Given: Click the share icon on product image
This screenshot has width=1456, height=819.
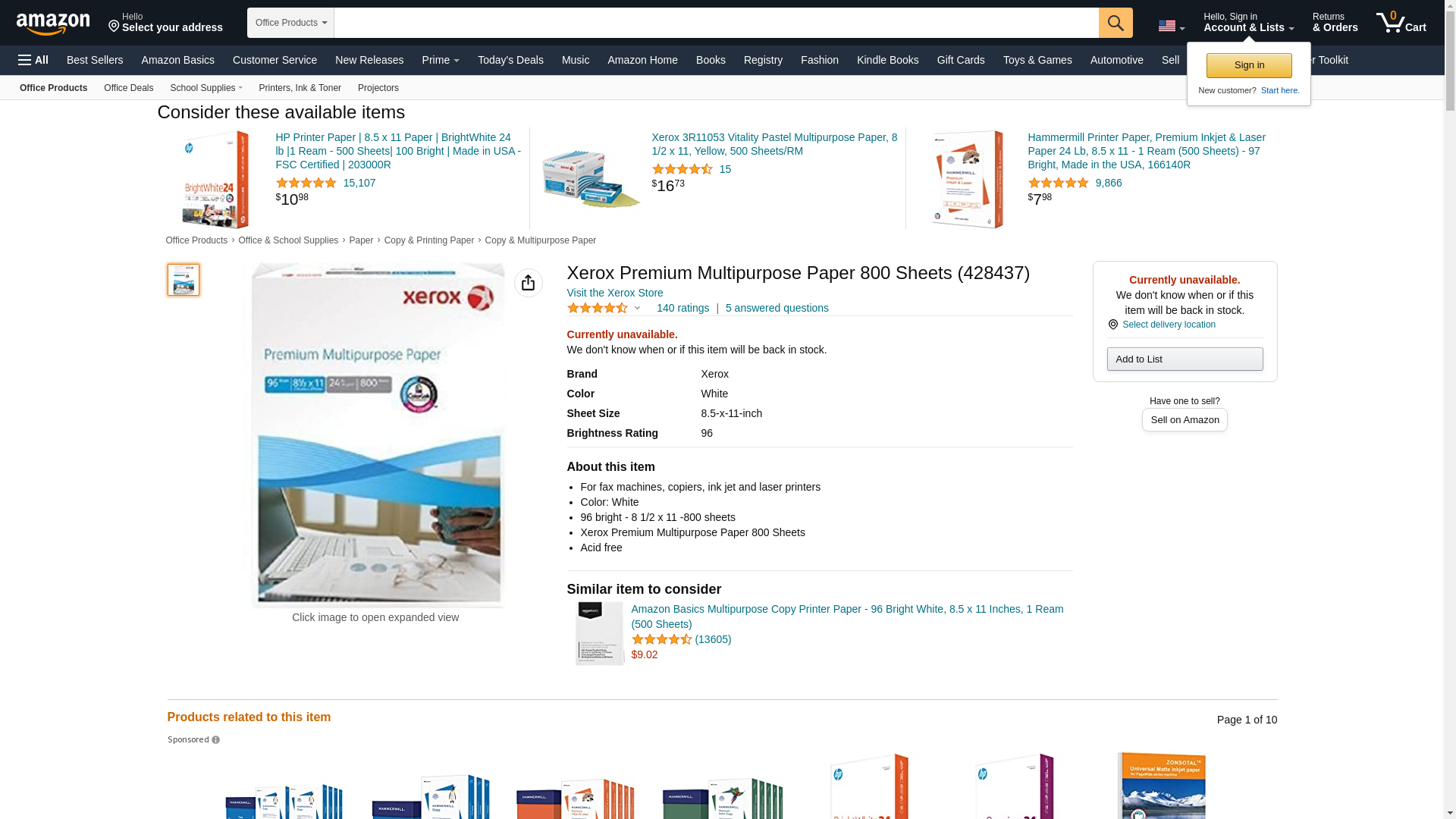Looking at the screenshot, I should point(528,283).
